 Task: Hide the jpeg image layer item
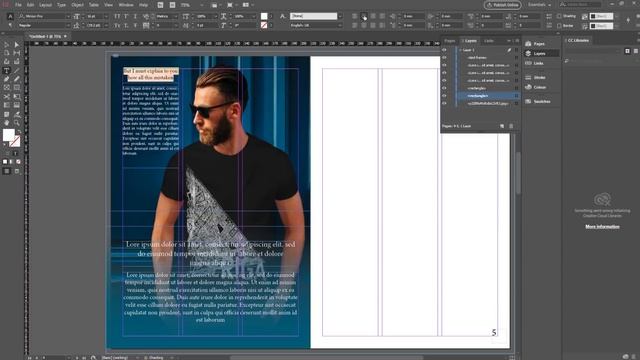[444, 103]
